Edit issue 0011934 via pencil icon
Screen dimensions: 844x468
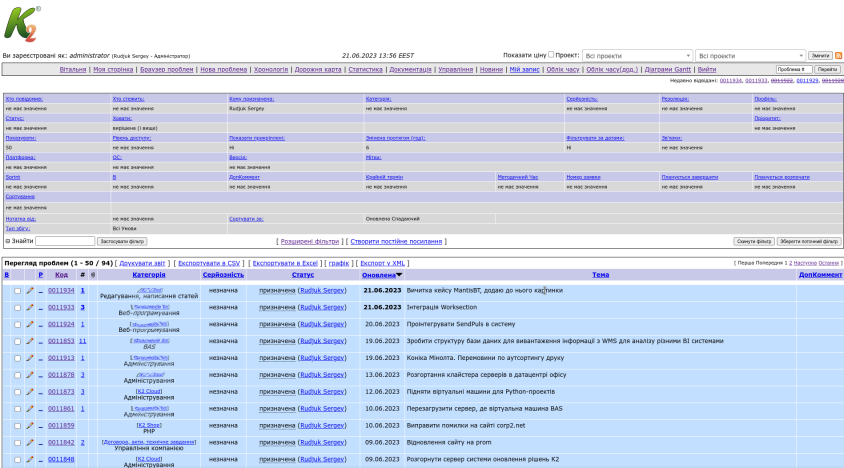(30, 291)
